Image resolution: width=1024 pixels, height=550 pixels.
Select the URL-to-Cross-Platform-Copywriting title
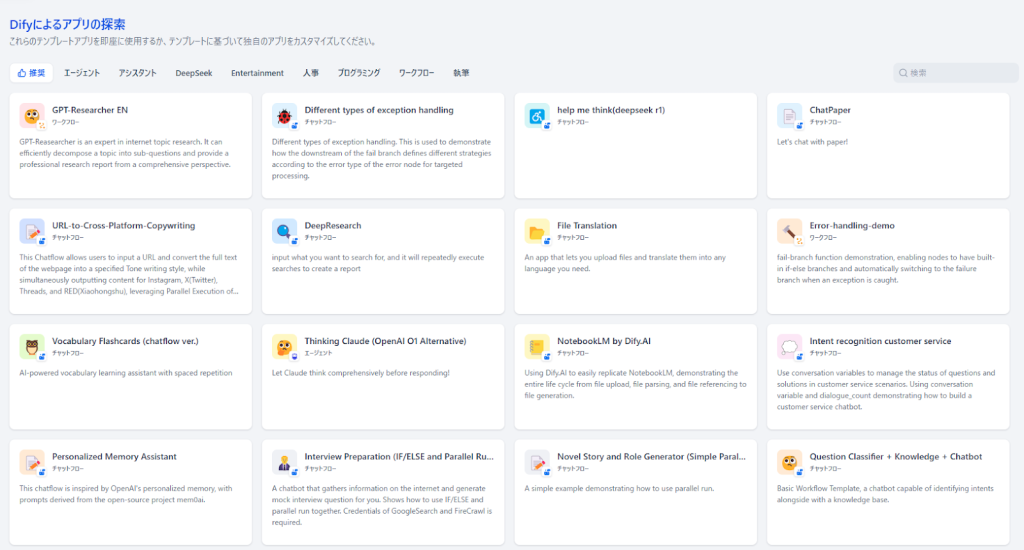123,225
